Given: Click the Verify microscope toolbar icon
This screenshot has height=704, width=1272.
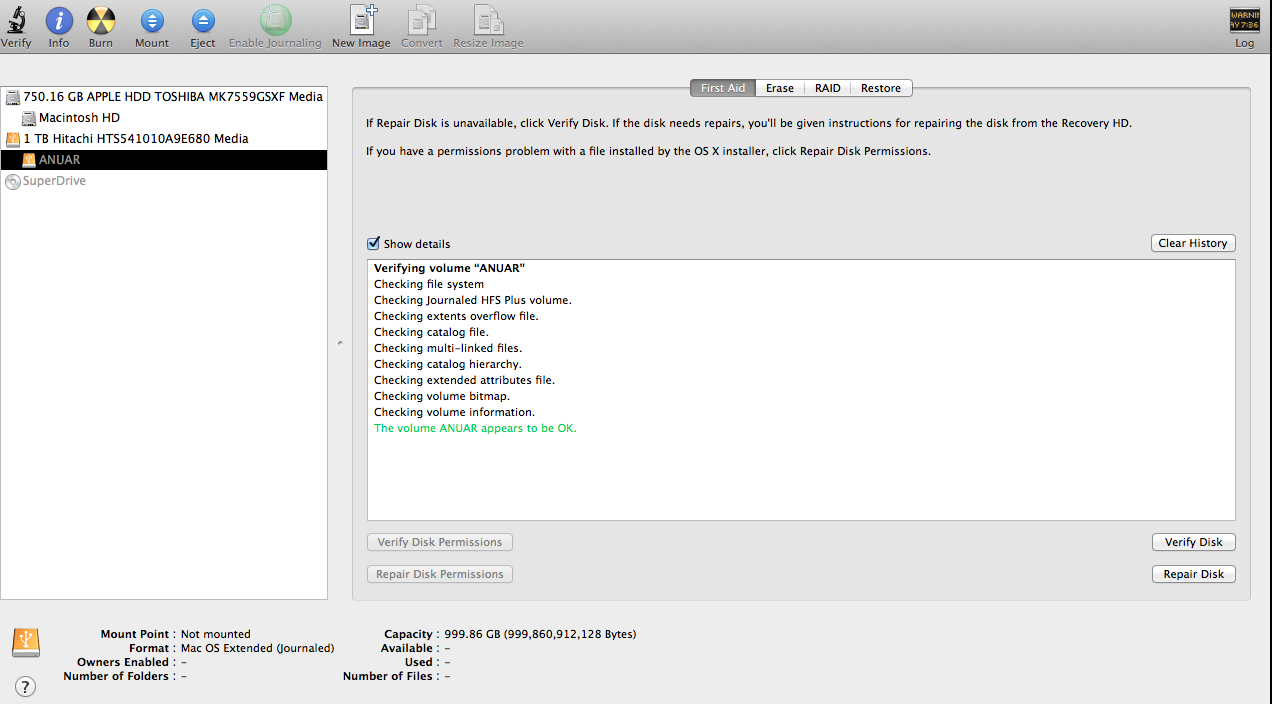Looking at the screenshot, I should pyautogui.click(x=15, y=19).
